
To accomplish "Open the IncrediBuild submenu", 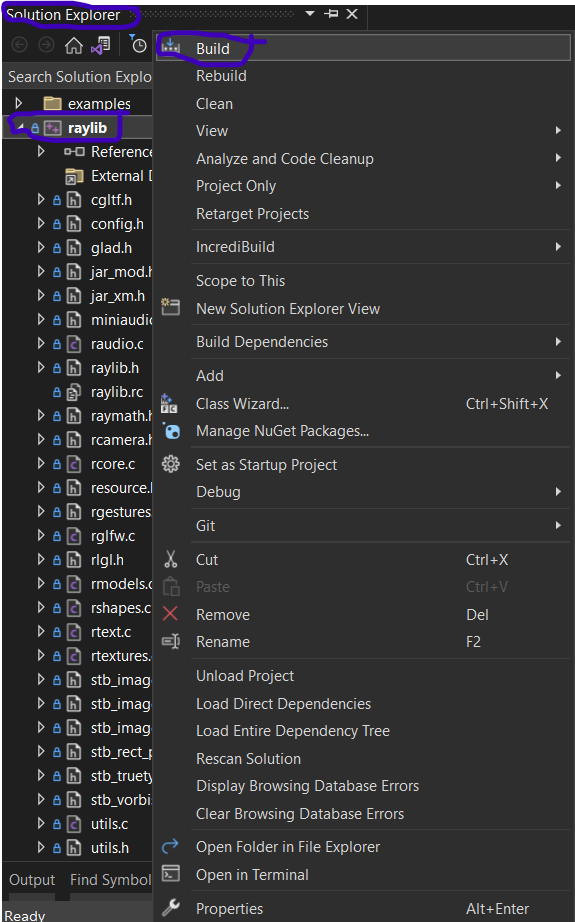I will (x=363, y=247).
